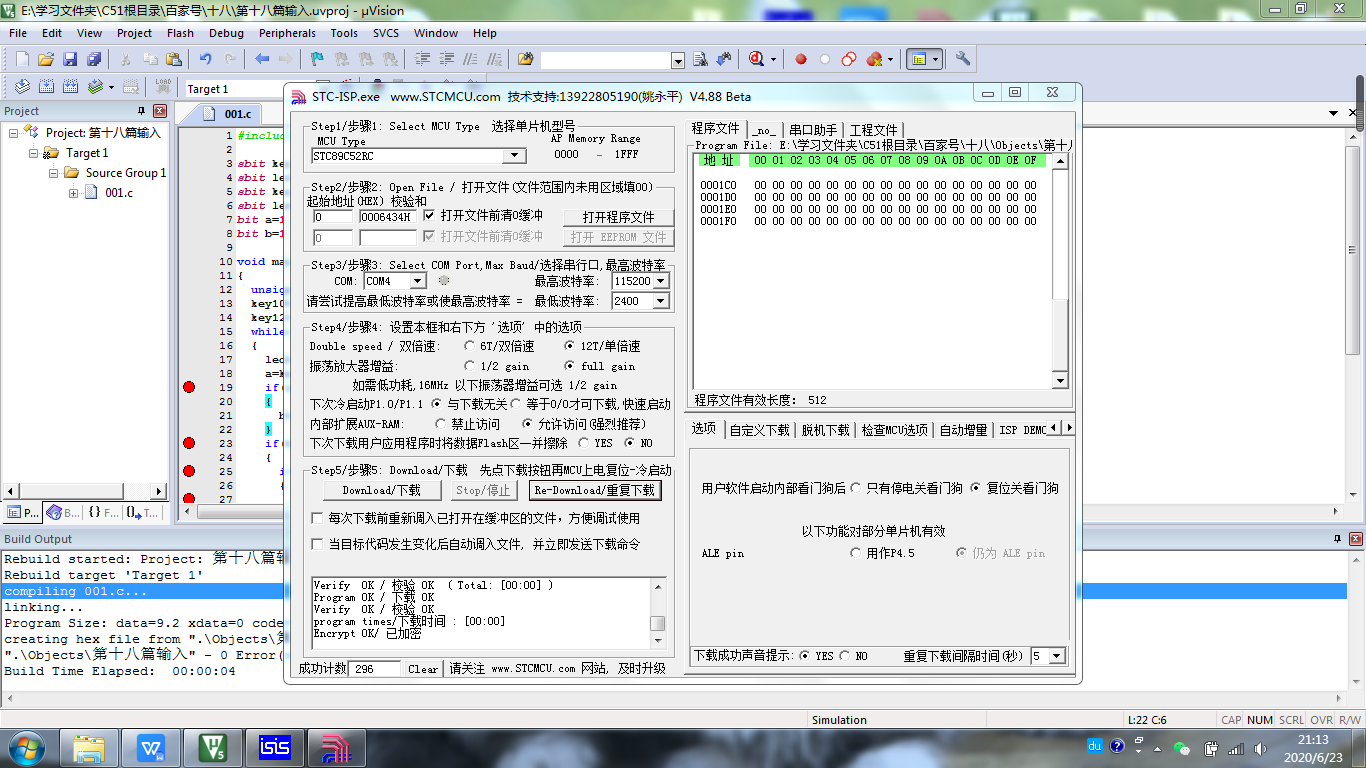
Task: Open the ISIS Proteus taskbar icon
Action: (x=273, y=747)
